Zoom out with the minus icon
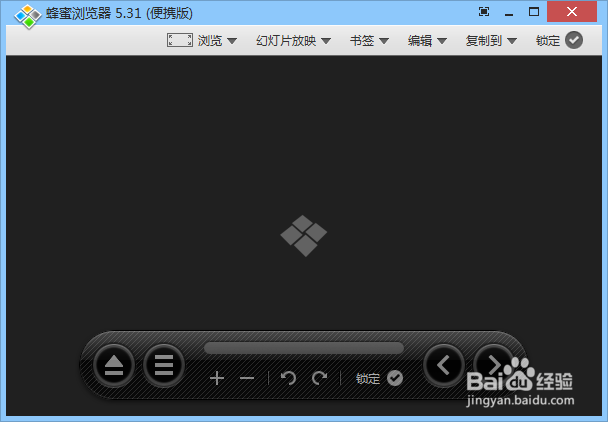This screenshot has width=608, height=422. [x=247, y=378]
